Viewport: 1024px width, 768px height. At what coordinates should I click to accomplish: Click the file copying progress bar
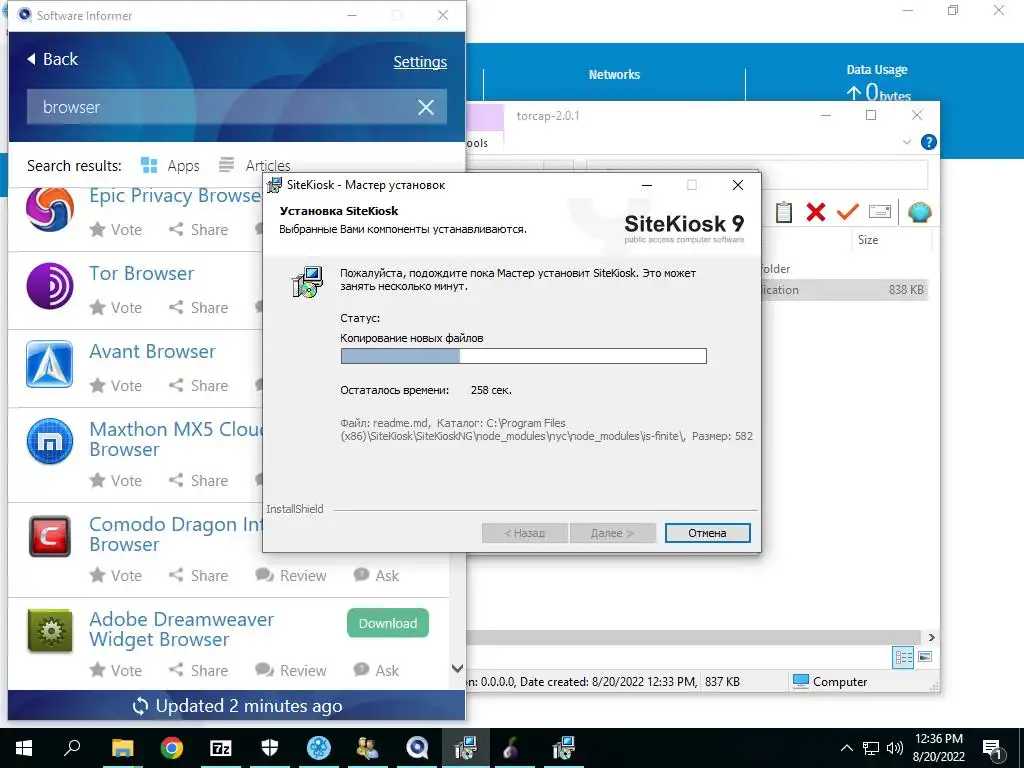[524, 356]
